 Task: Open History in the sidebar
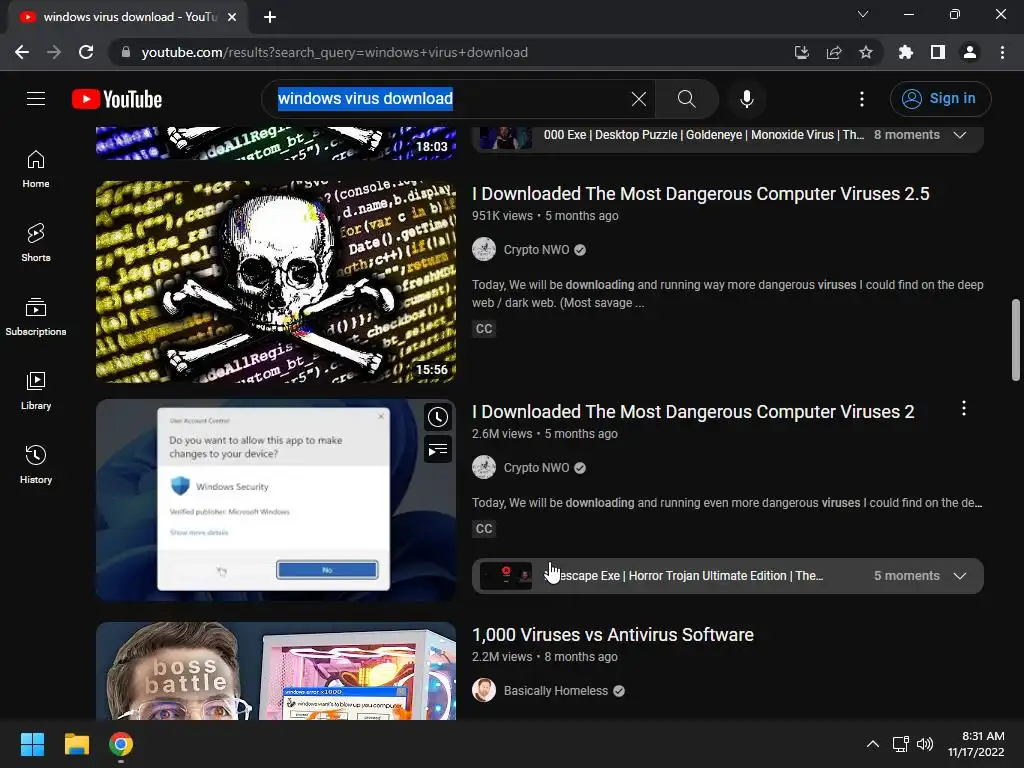36,464
